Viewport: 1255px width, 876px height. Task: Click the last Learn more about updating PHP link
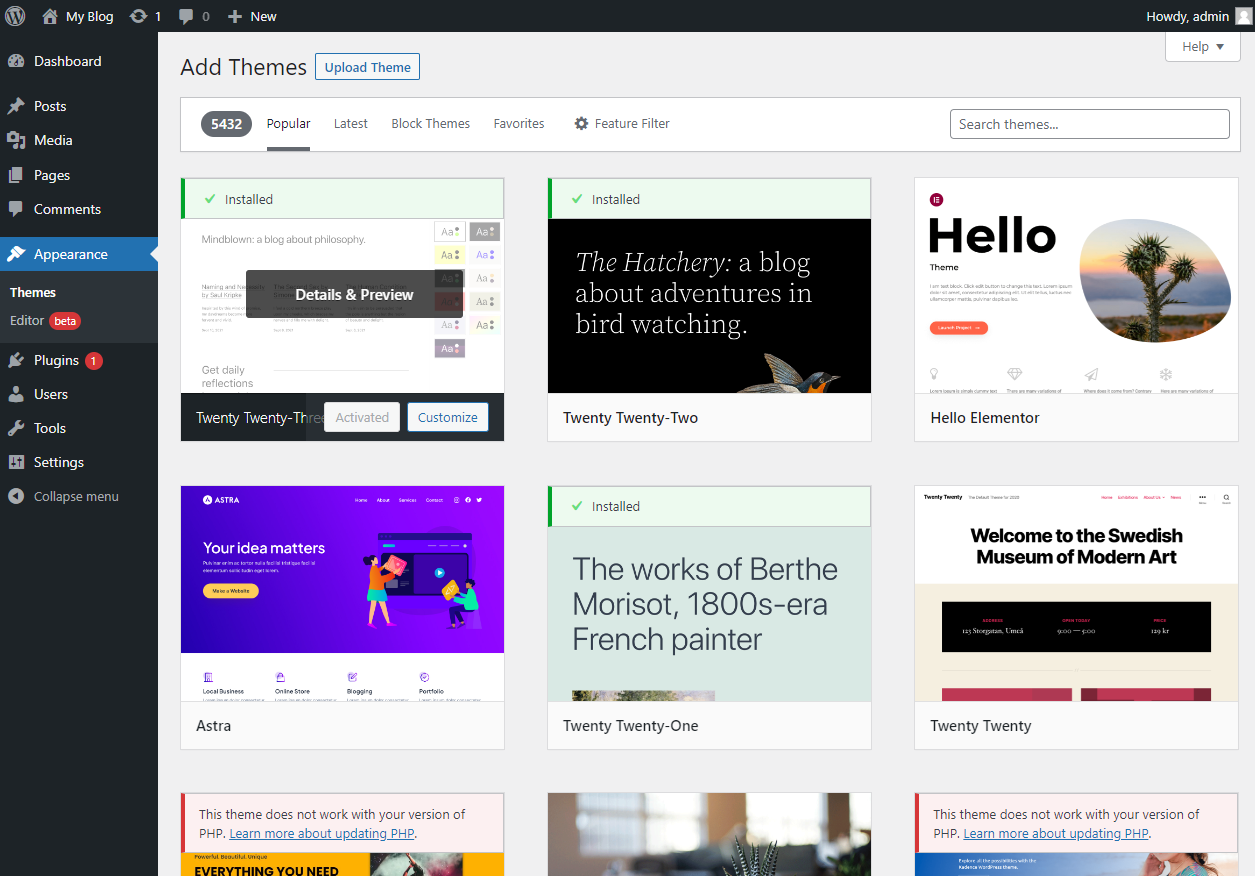coord(1056,833)
